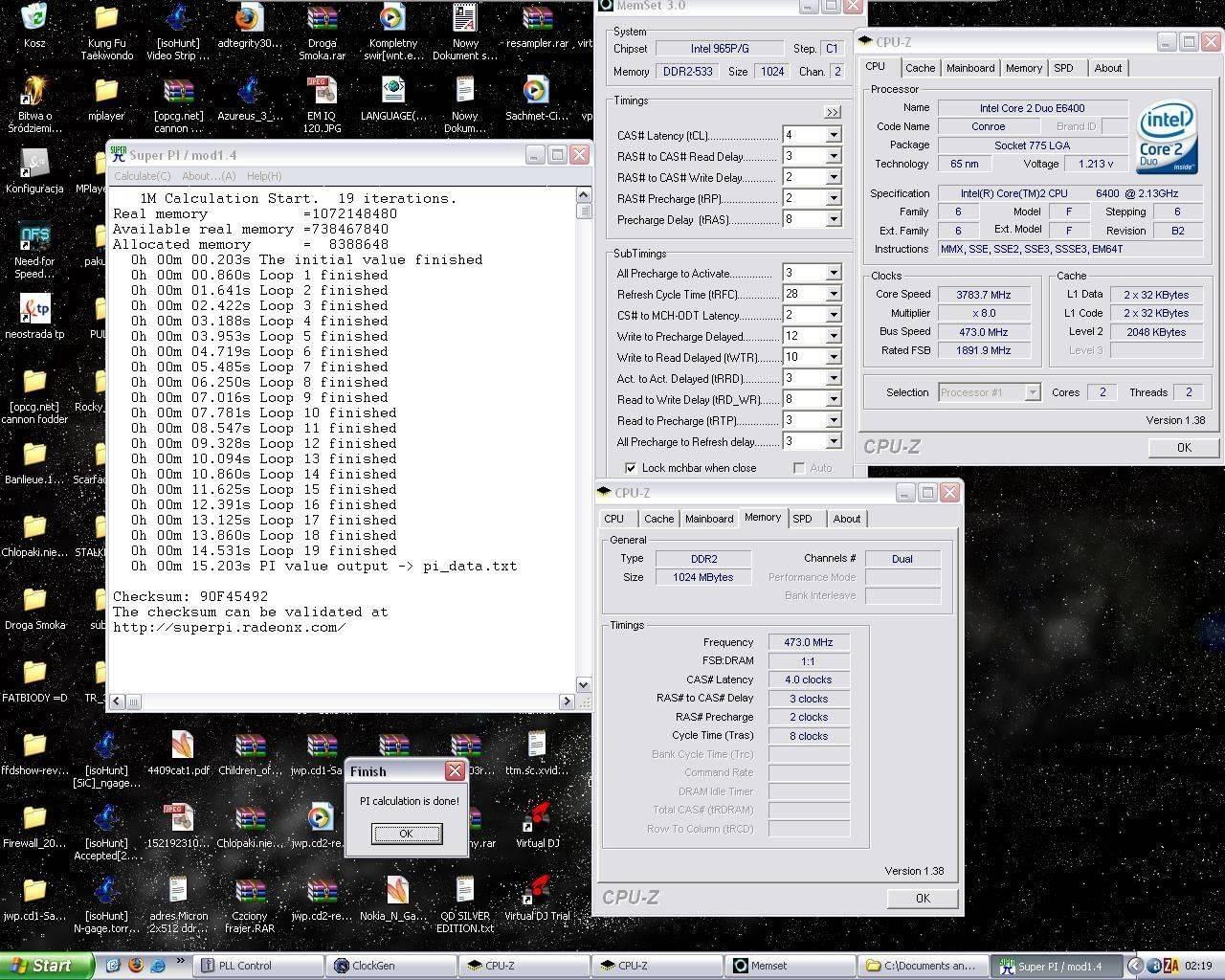Open the QD SILVER EDITION.txt file

click(465, 890)
